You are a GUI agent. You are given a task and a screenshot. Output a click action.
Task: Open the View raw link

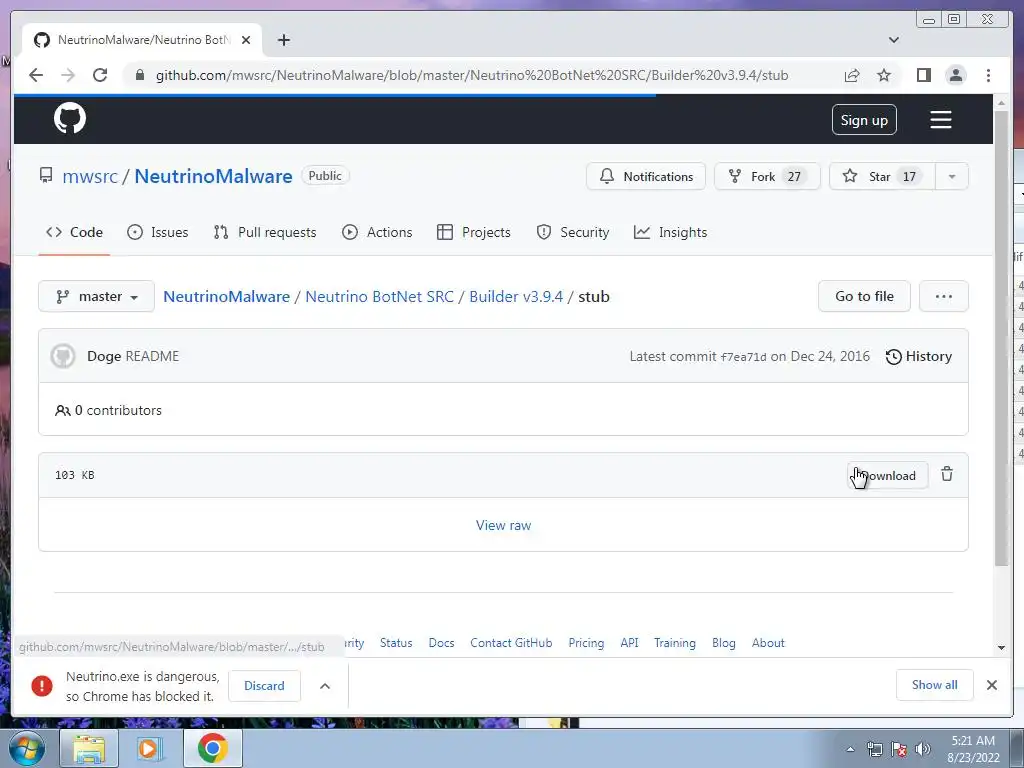[504, 525]
